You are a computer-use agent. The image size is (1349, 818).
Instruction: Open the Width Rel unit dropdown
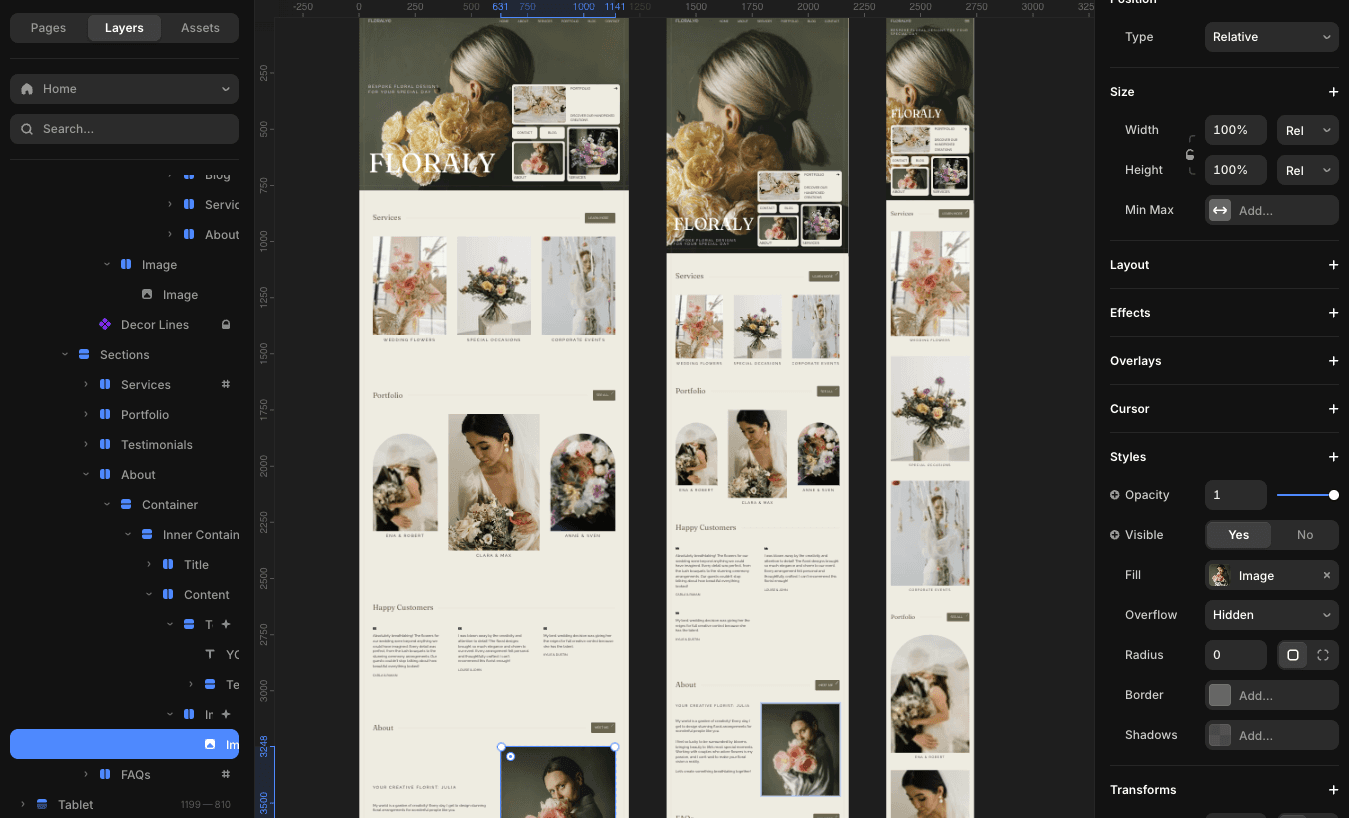pyautogui.click(x=1307, y=130)
